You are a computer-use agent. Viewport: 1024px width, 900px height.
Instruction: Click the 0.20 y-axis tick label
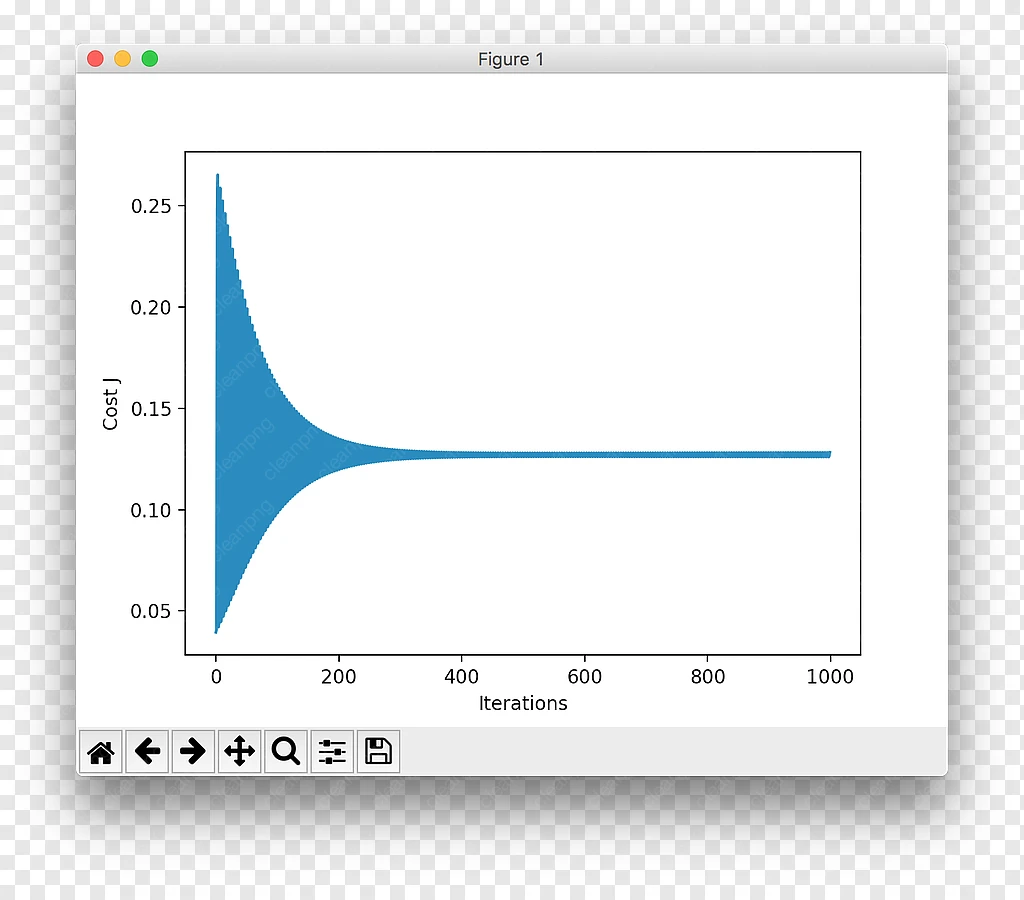tap(151, 308)
